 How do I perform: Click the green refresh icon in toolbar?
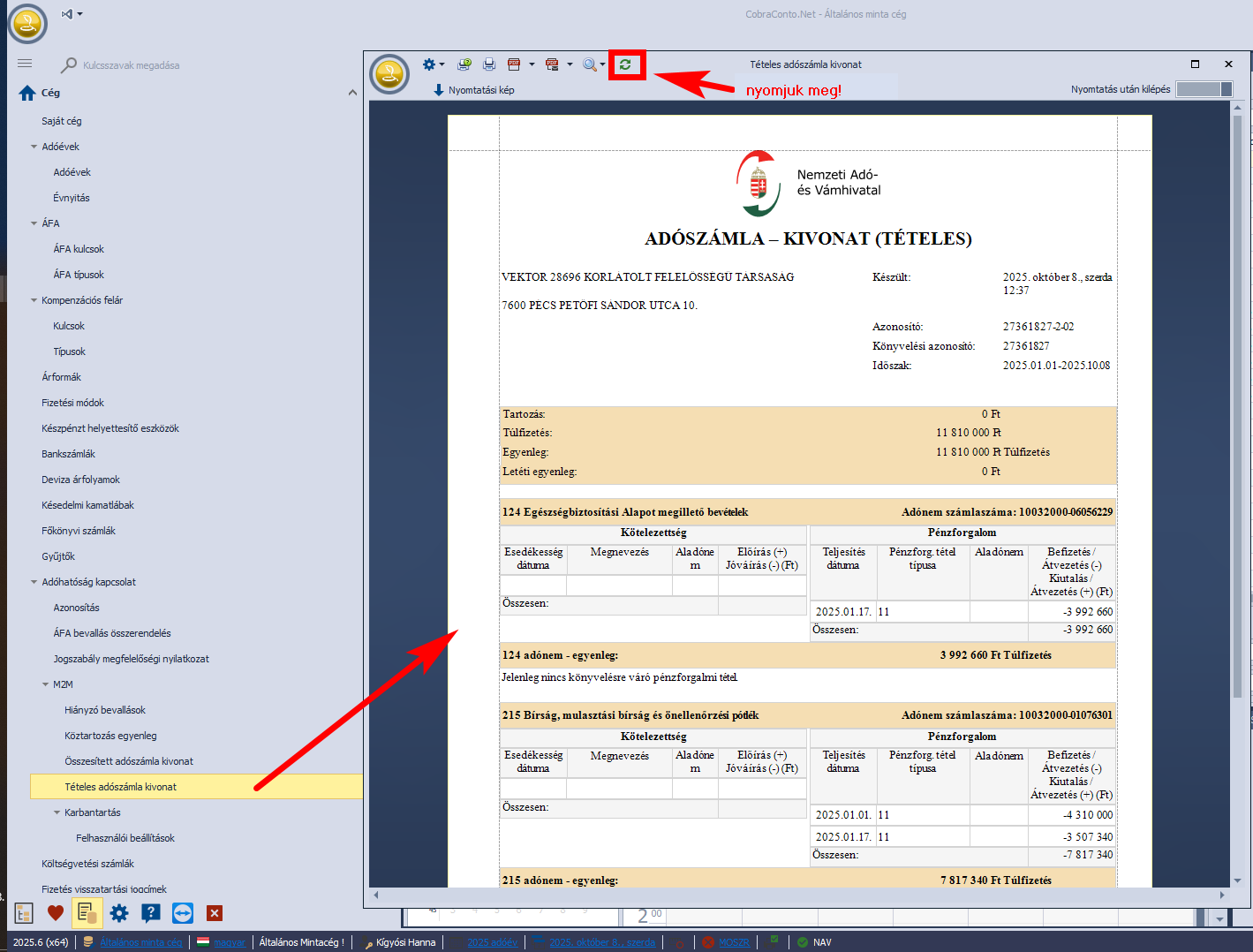625,64
